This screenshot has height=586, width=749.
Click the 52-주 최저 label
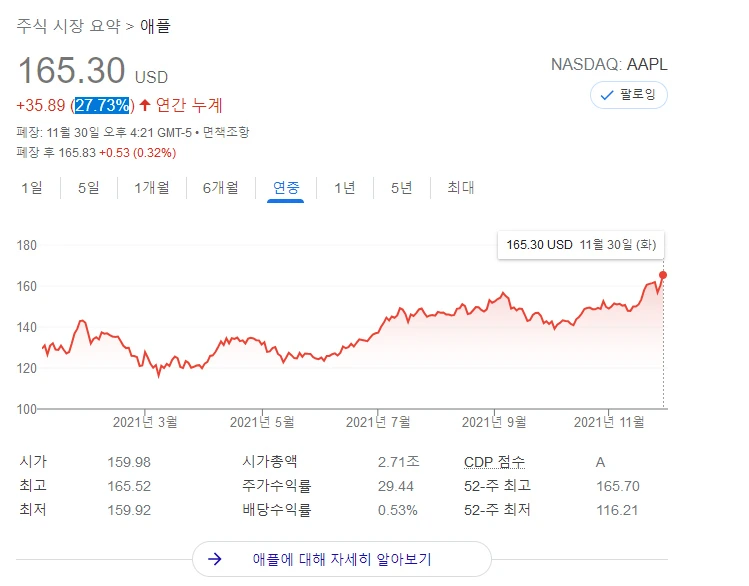[x=497, y=510]
